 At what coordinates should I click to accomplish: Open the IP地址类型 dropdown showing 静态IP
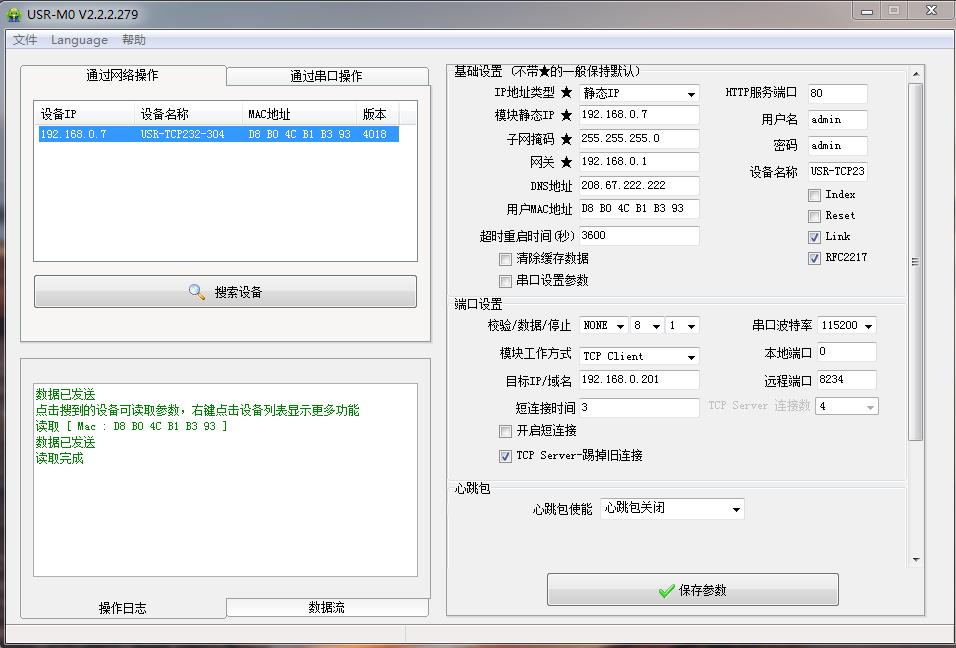coord(639,93)
